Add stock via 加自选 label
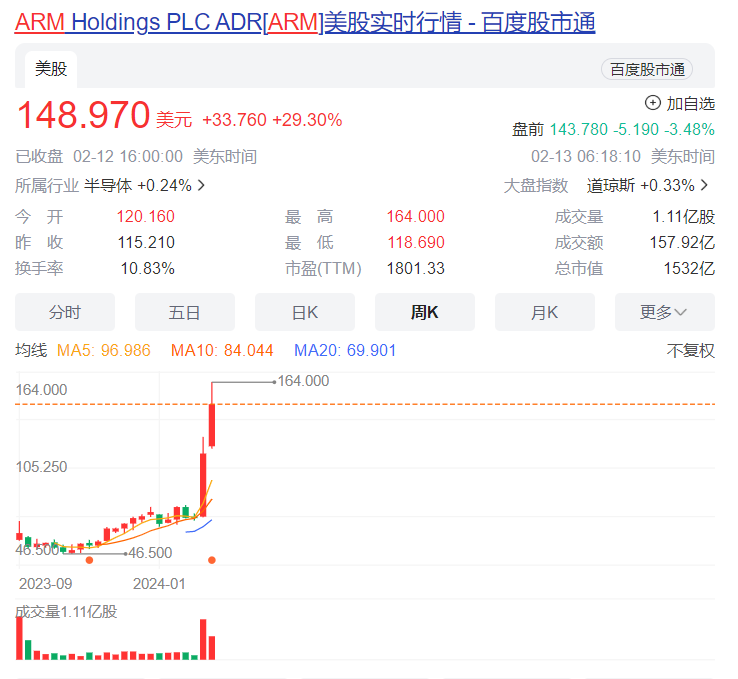The width and height of the screenshot is (738, 679). 690,104
